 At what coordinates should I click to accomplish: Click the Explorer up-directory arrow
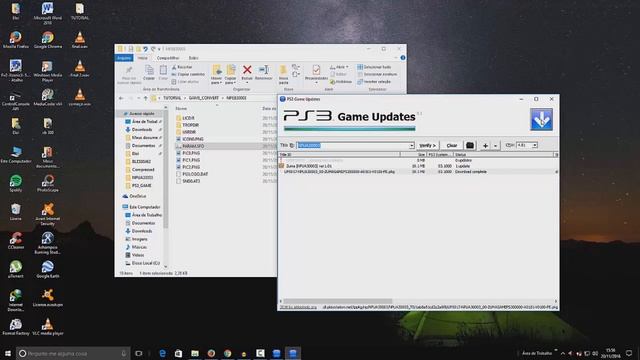pos(145,98)
